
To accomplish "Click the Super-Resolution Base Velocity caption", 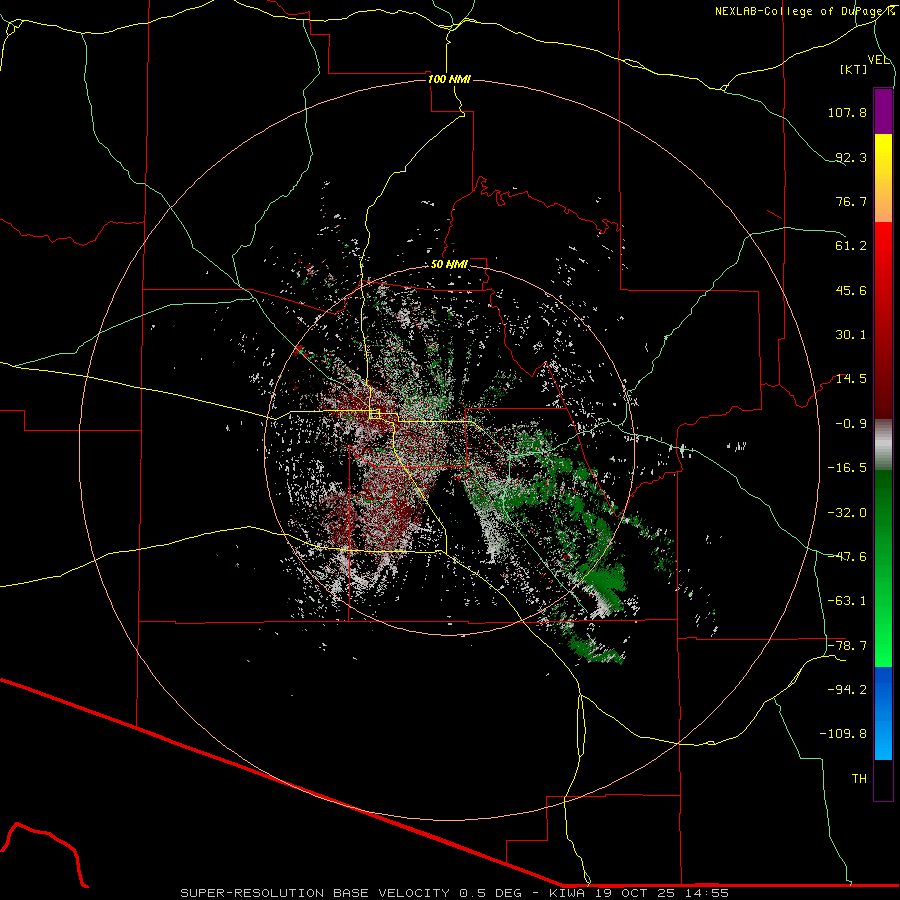I will click(x=455, y=893).
